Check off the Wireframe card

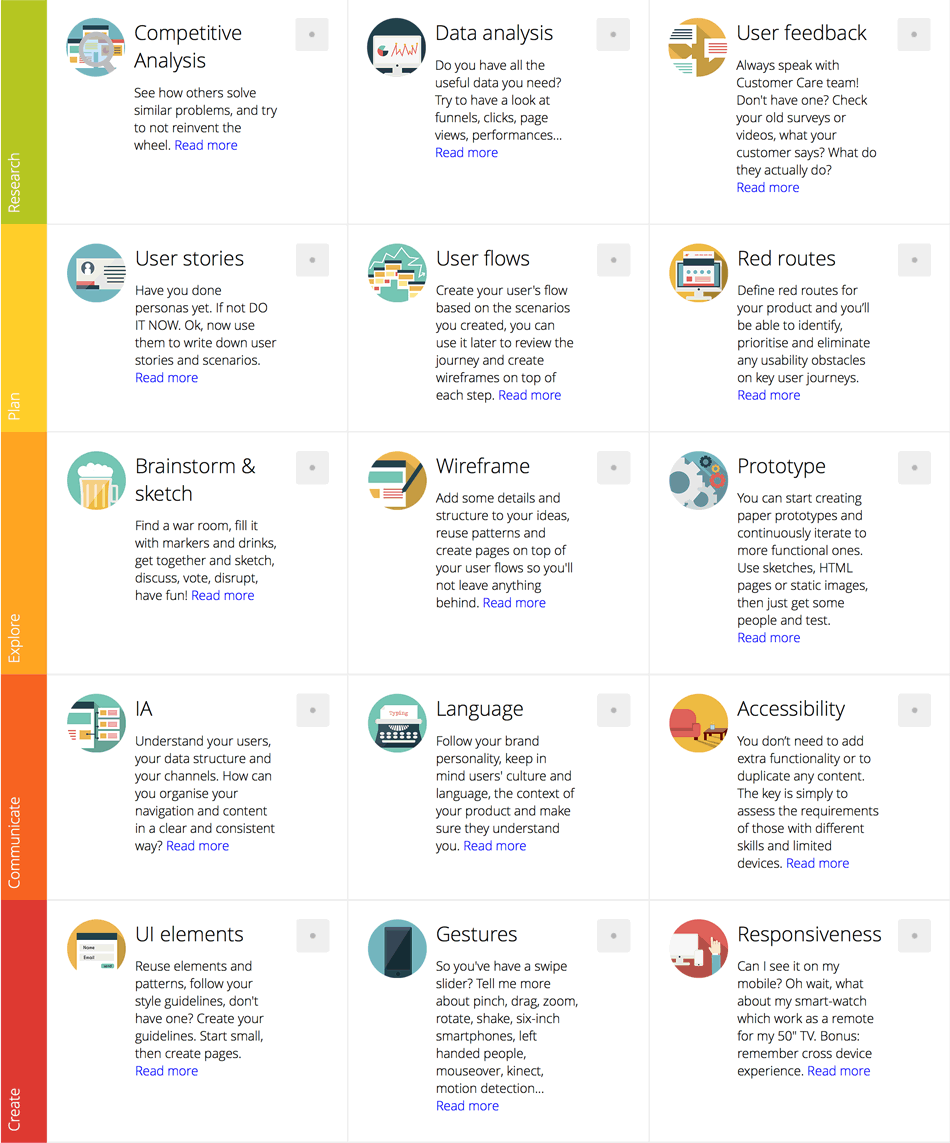tap(613, 467)
